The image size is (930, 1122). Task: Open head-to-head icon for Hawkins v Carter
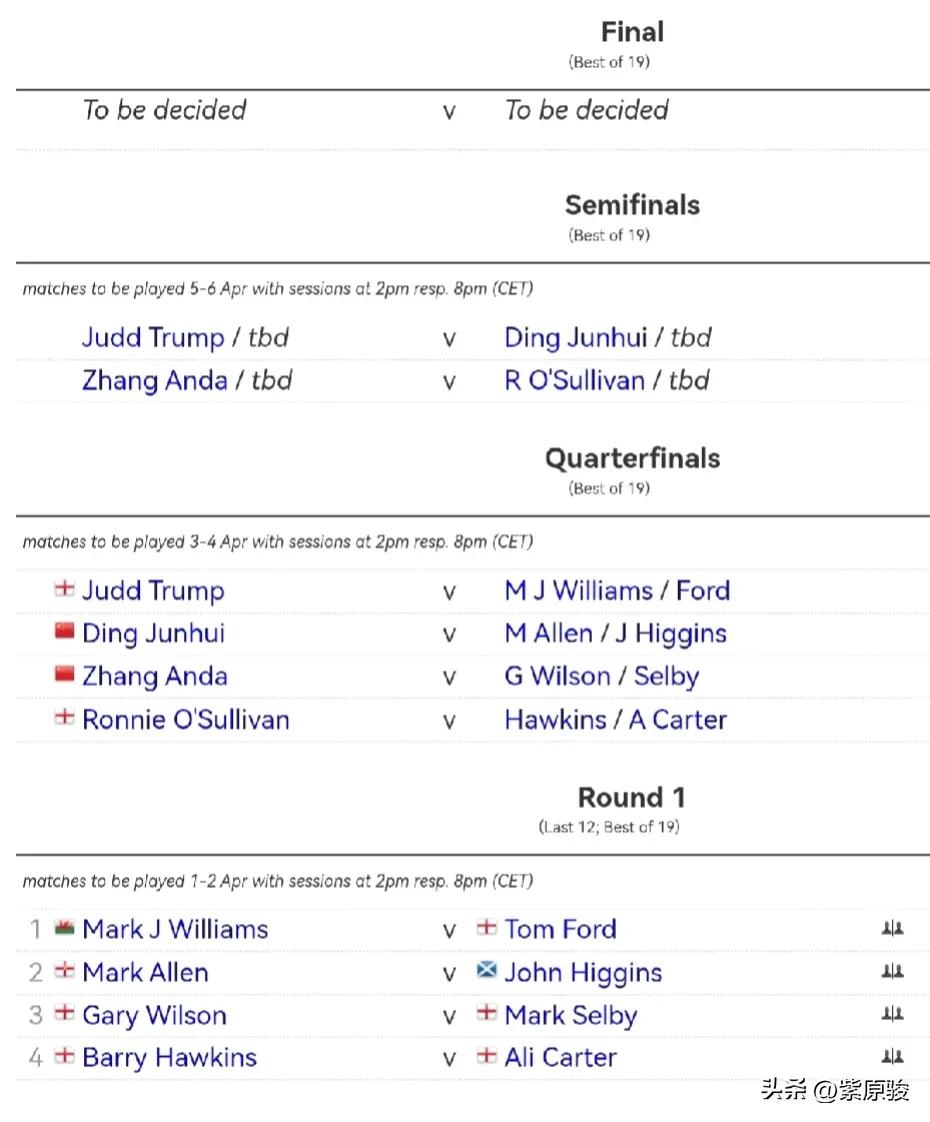coord(892,1056)
